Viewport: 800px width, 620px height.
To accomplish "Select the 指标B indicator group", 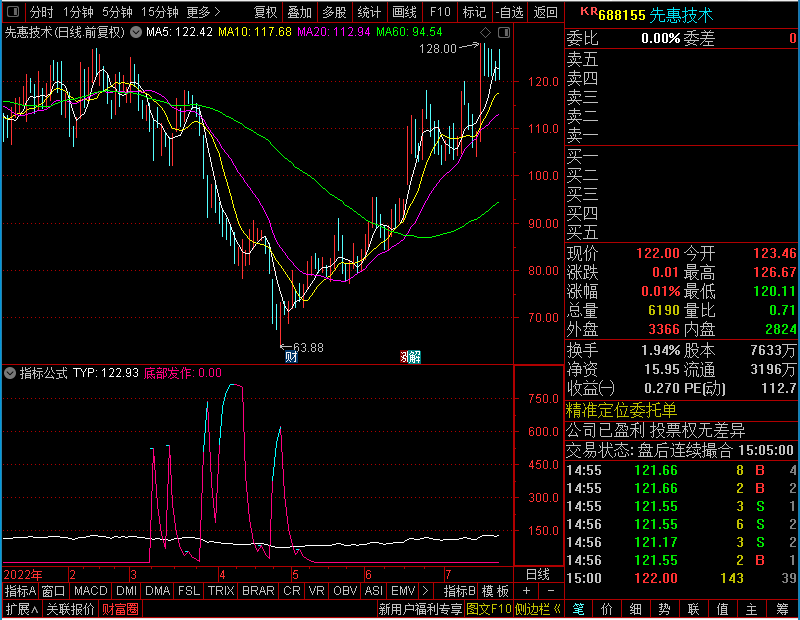I will [x=460, y=591].
